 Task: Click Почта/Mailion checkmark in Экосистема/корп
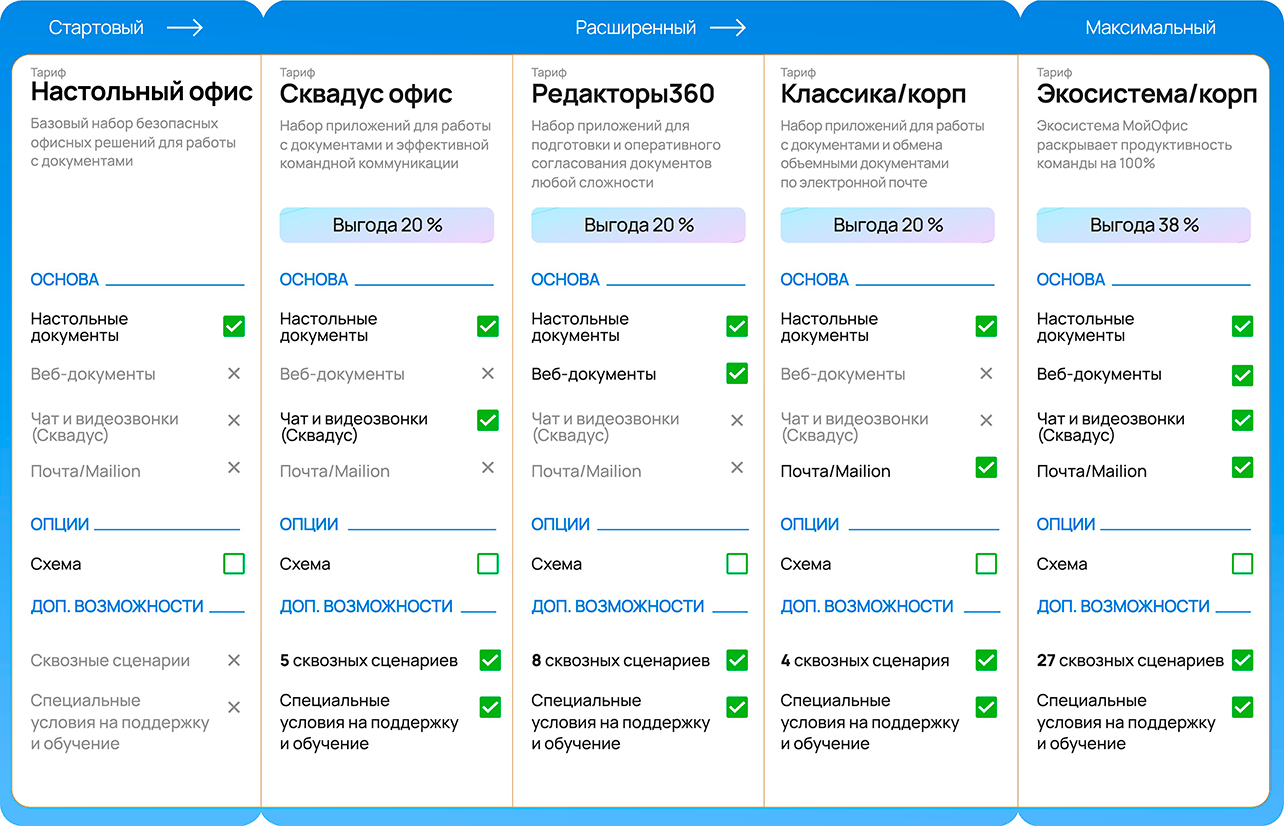point(1242,467)
